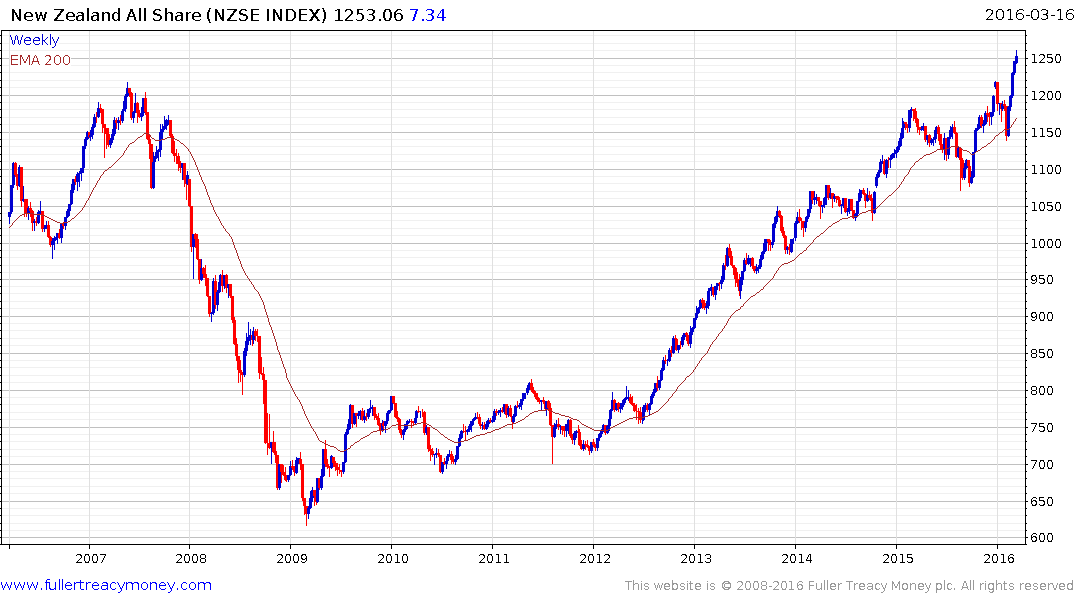Click the 900 y-axis label
The height and width of the screenshot is (600, 1075).
[x=1042, y=317]
